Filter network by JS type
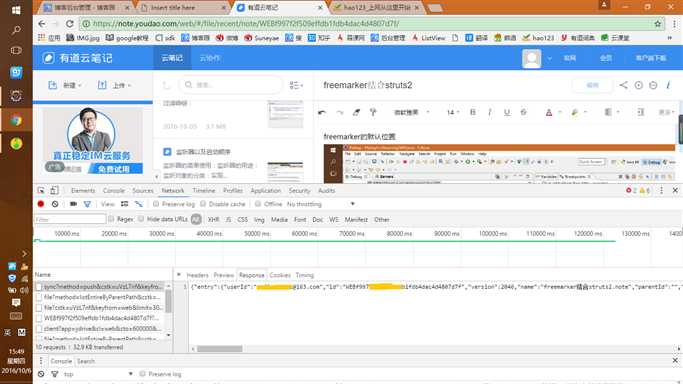The width and height of the screenshot is (683, 384). pyautogui.click(x=228, y=219)
